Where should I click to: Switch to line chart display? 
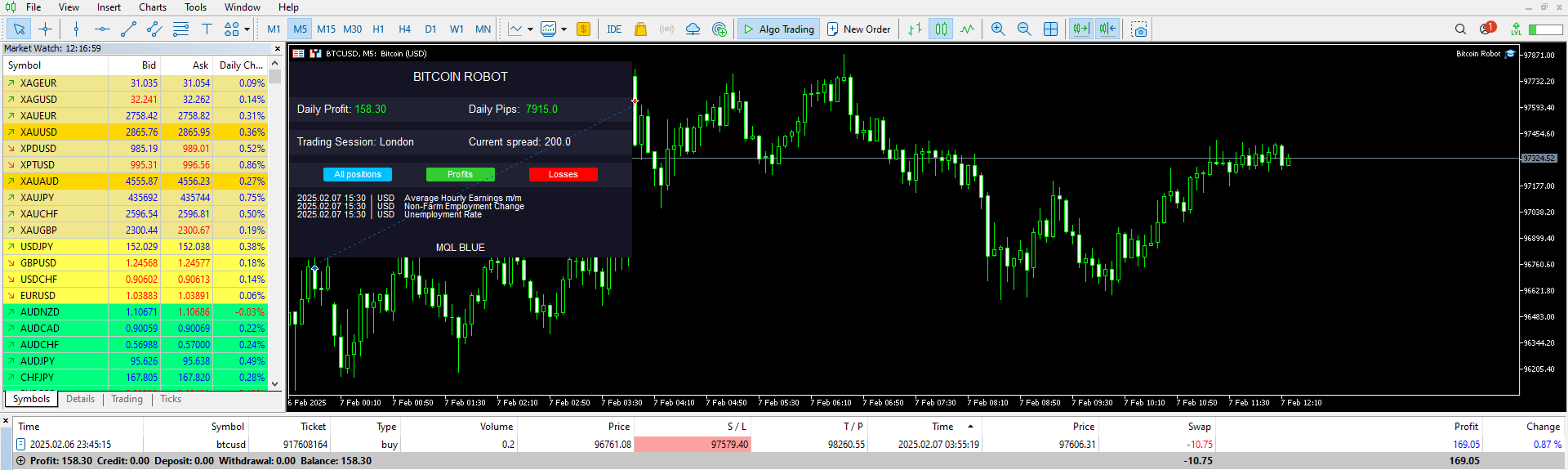tap(968, 29)
